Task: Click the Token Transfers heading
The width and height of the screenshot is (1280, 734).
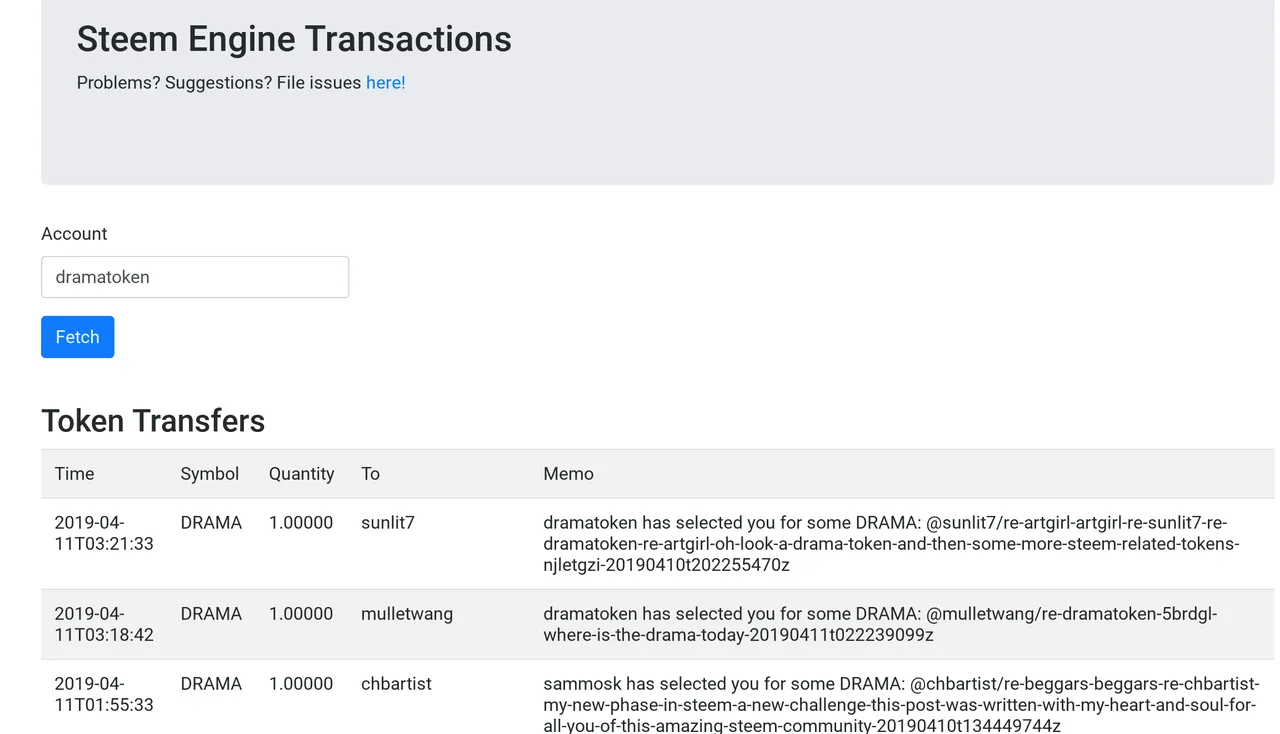Action: [x=153, y=421]
